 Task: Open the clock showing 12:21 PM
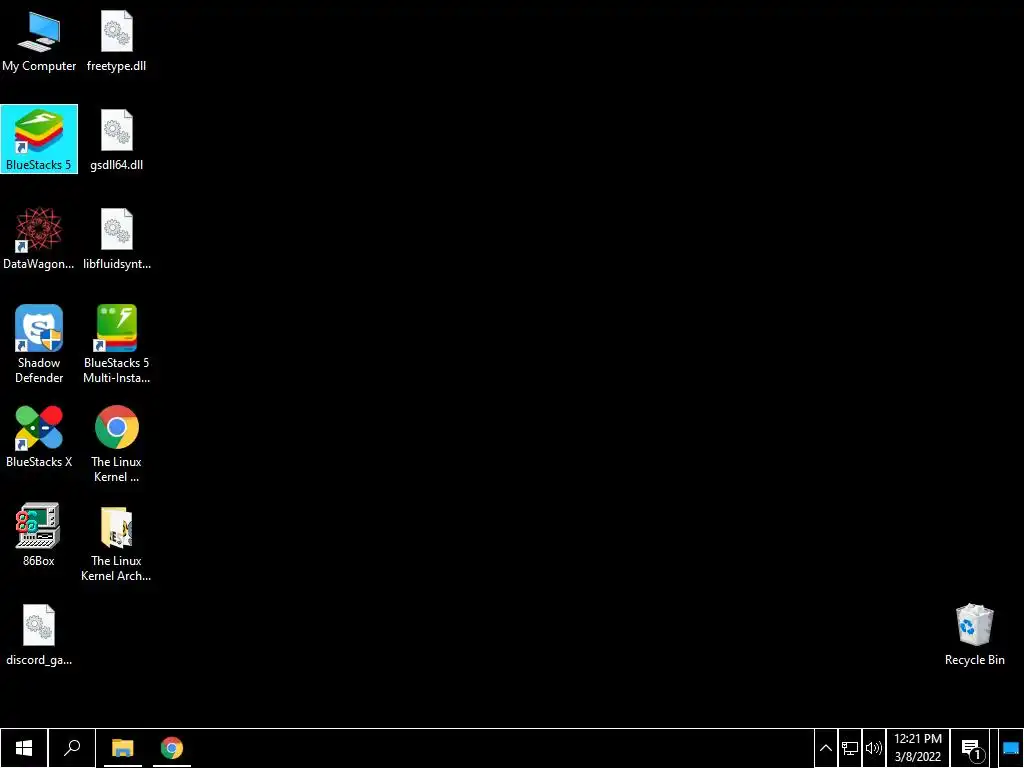click(918, 748)
